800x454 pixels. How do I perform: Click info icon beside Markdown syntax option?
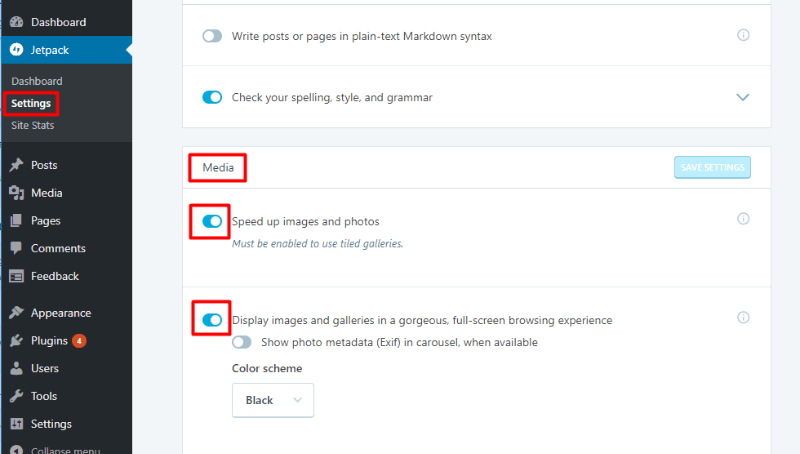click(743, 35)
